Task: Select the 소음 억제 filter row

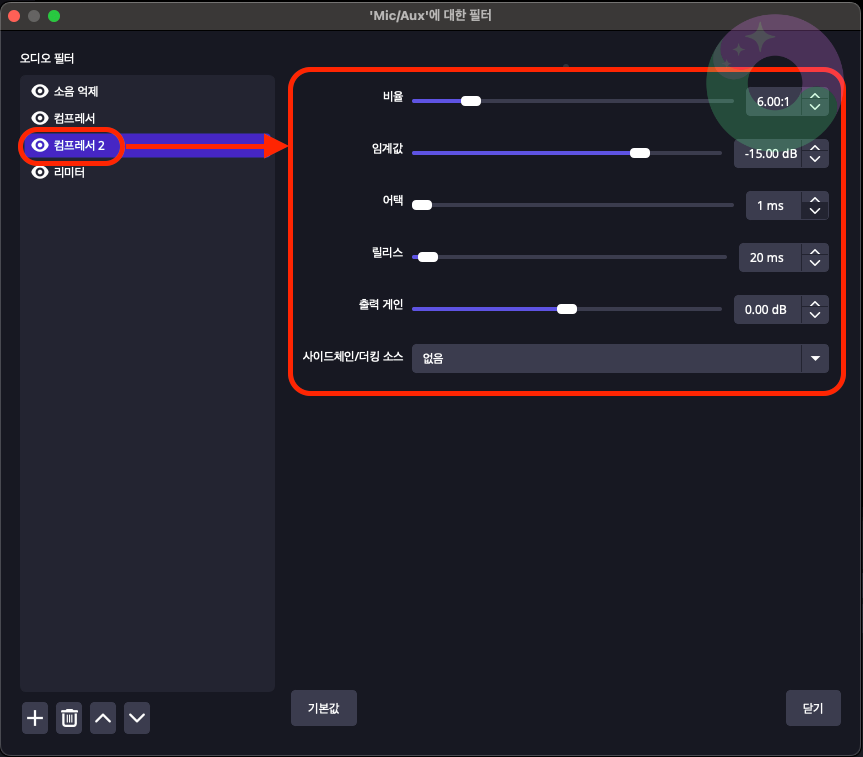Action: click(147, 91)
